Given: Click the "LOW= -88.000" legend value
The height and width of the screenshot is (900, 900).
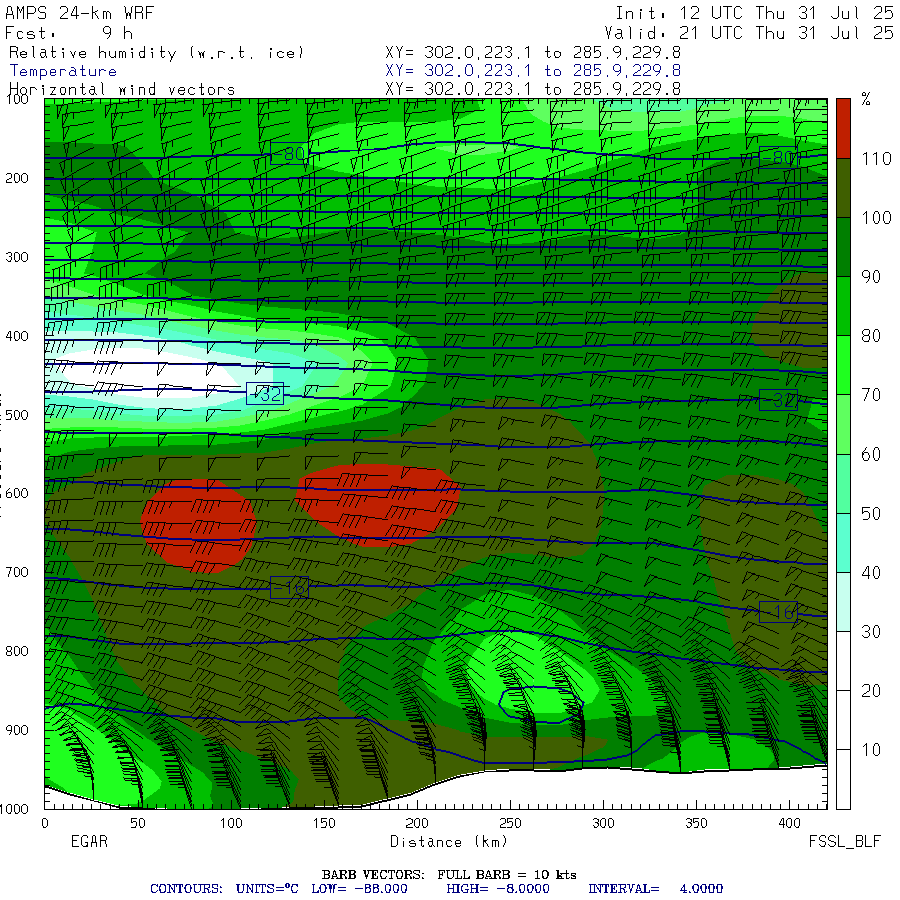Looking at the screenshot, I should (x=359, y=889).
